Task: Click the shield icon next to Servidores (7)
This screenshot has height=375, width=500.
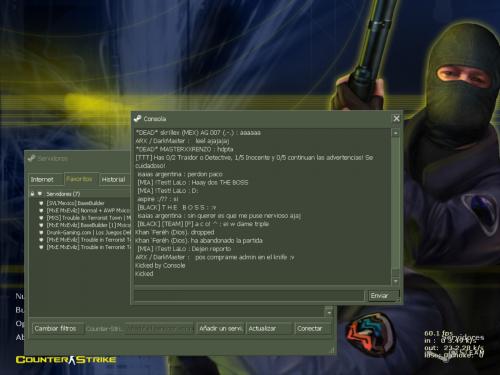Action: point(40,194)
